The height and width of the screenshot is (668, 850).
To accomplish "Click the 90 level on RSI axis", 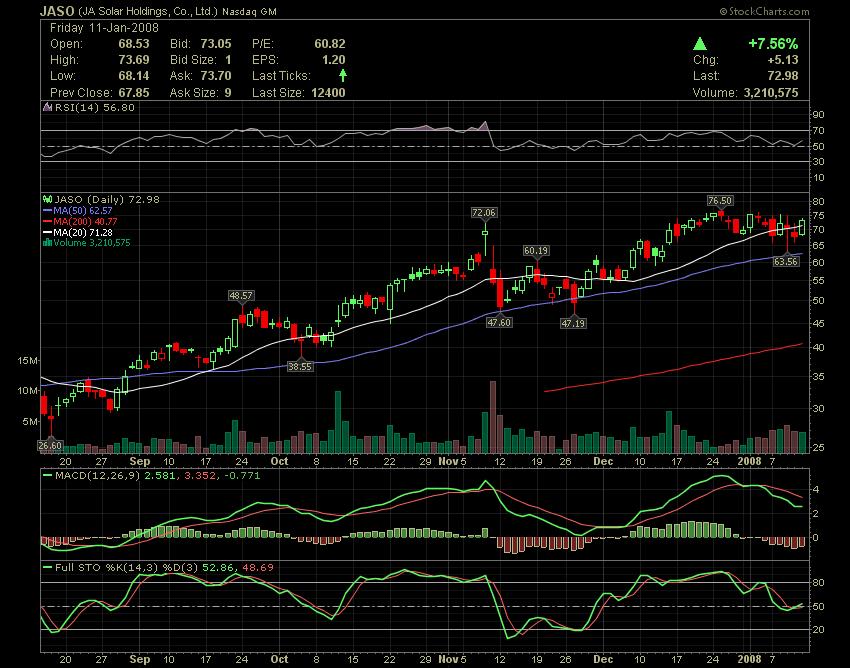I will coord(818,115).
